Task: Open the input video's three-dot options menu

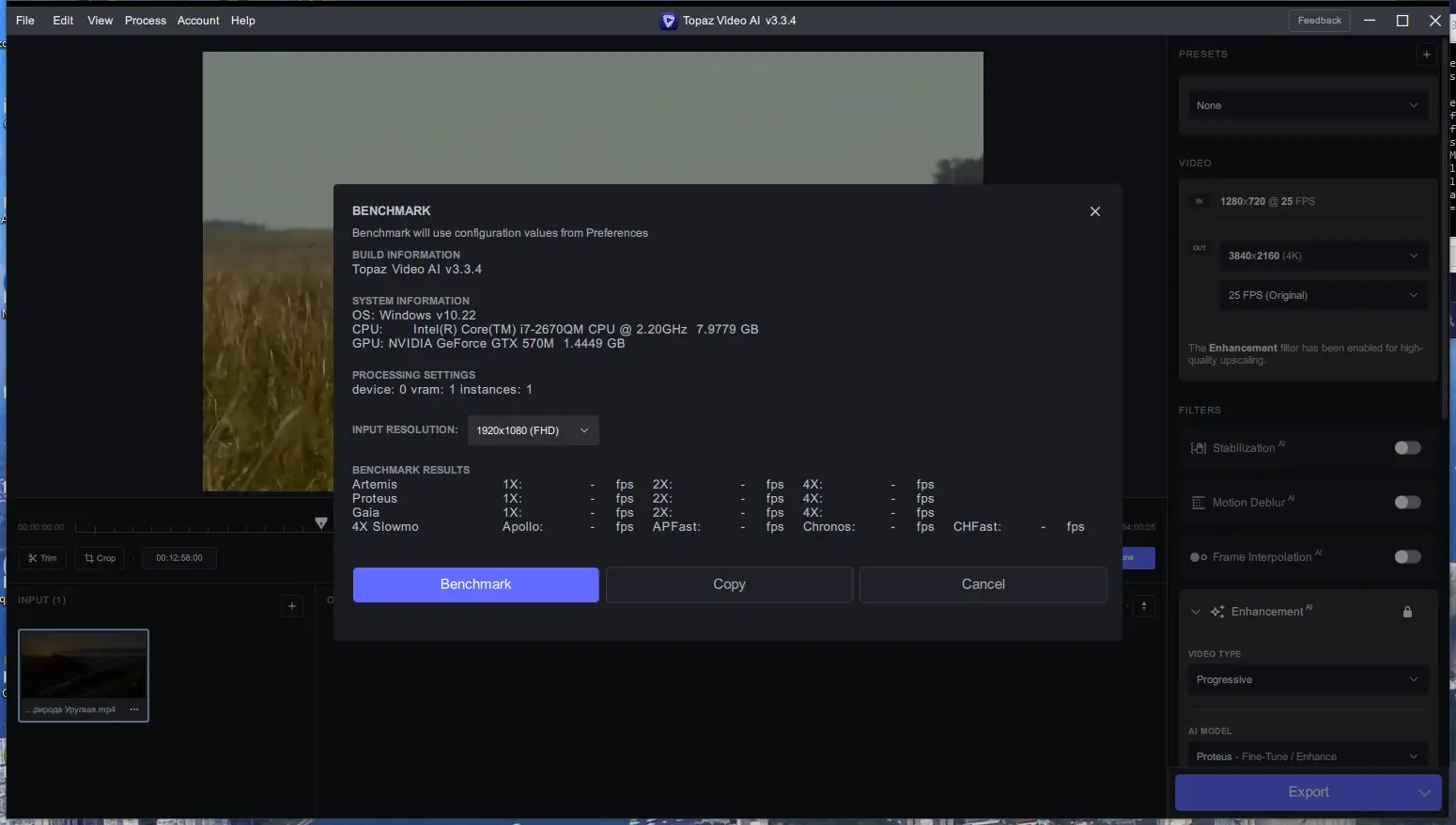Action: [134, 709]
